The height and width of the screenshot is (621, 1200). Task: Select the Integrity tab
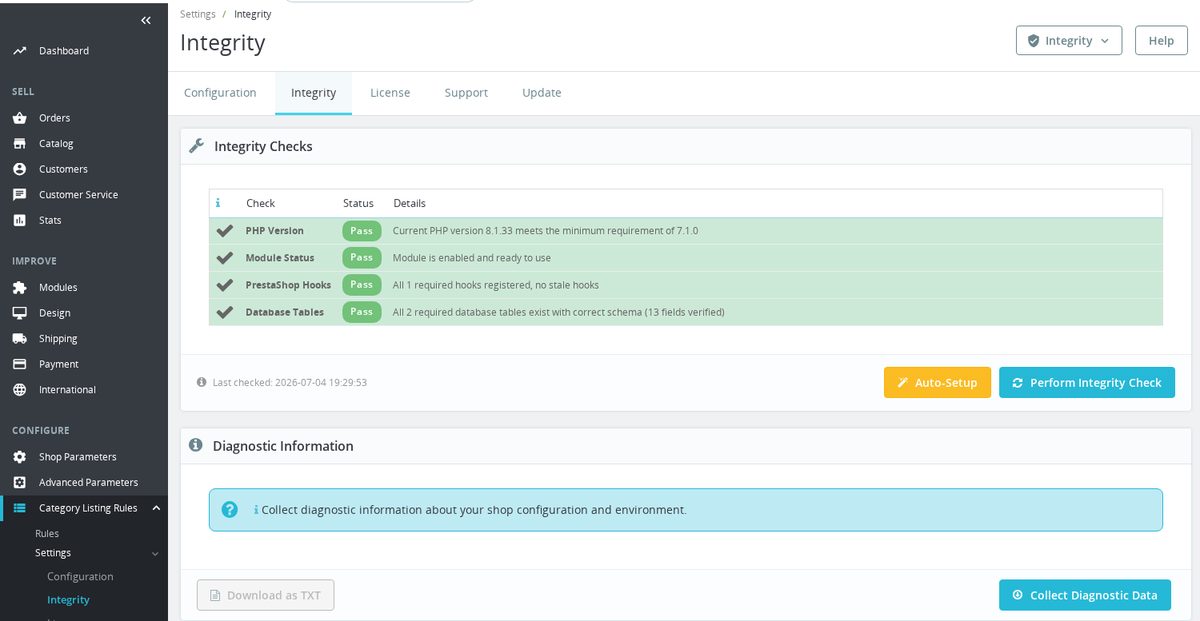click(313, 92)
